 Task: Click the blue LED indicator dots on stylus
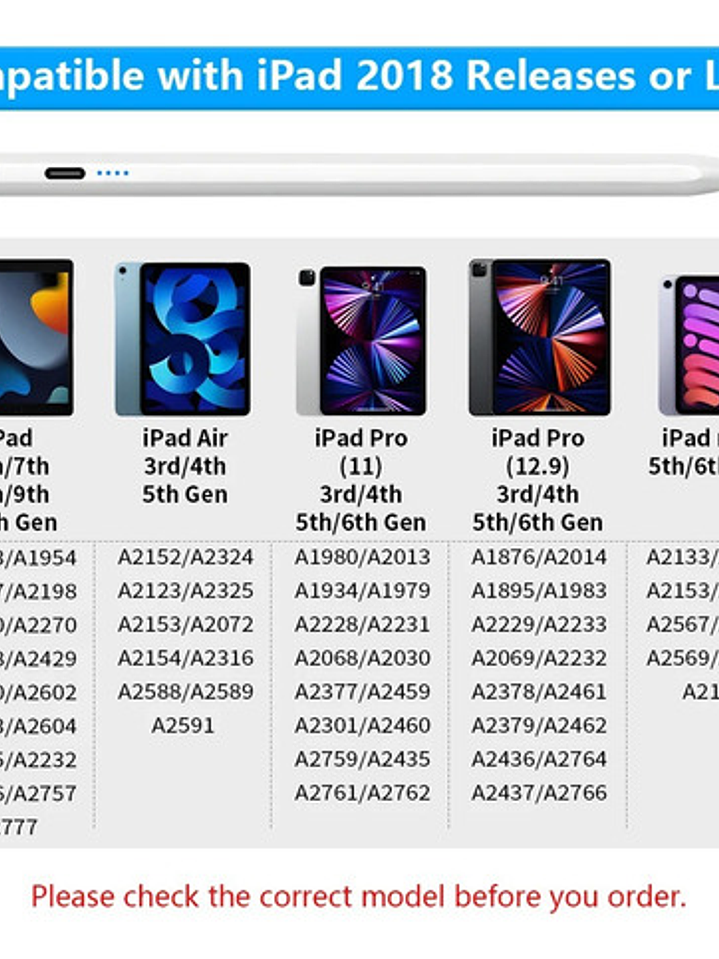pyautogui.click(x=113, y=174)
